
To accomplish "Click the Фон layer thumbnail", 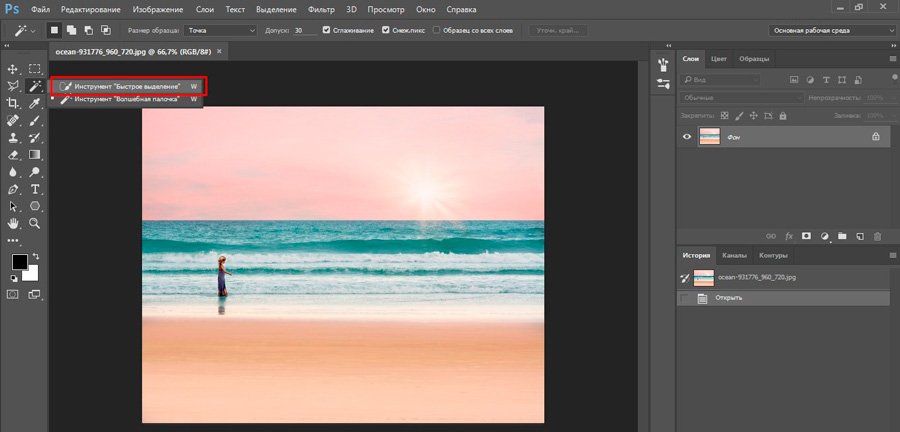I will pos(709,137).
